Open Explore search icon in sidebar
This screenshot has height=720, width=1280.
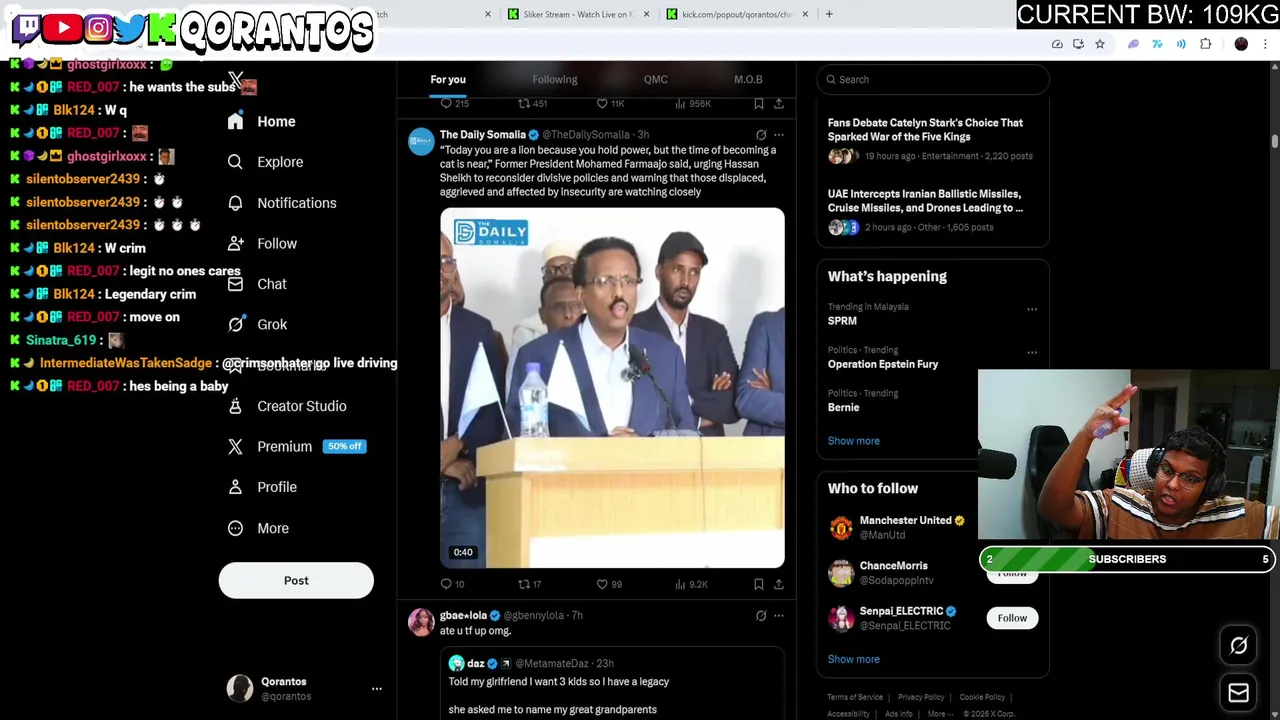235,162
